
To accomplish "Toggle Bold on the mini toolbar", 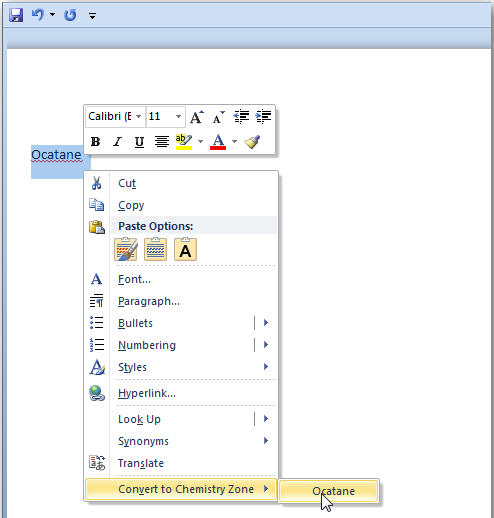I will tap(96, 142).
